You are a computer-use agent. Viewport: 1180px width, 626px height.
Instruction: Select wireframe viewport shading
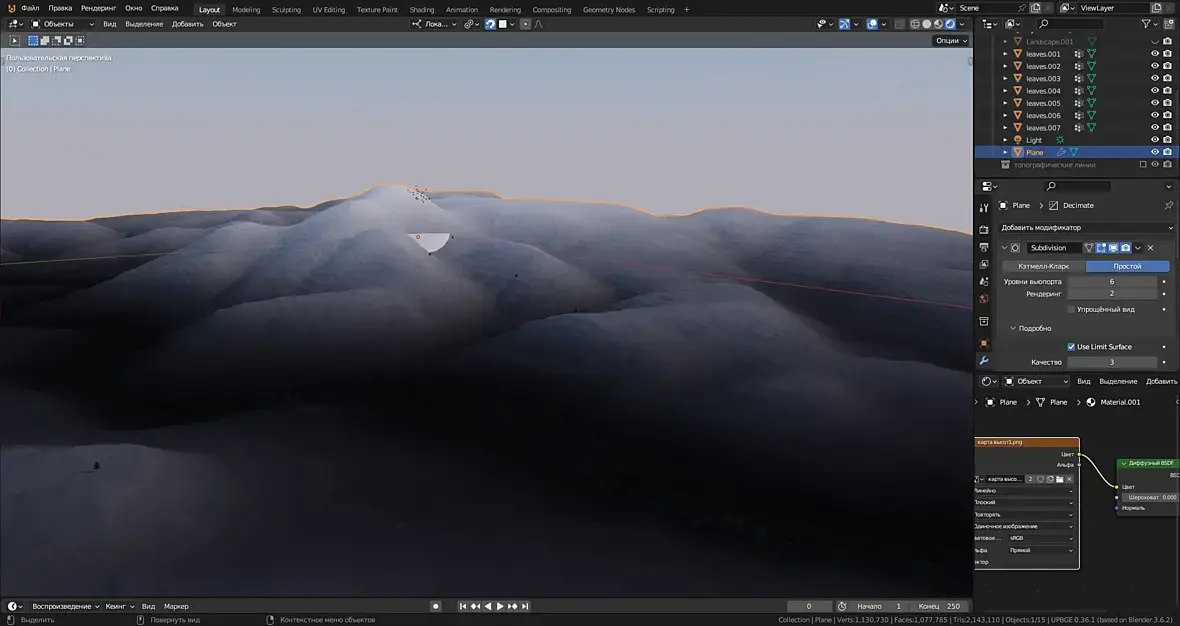[x=915, y=24]
